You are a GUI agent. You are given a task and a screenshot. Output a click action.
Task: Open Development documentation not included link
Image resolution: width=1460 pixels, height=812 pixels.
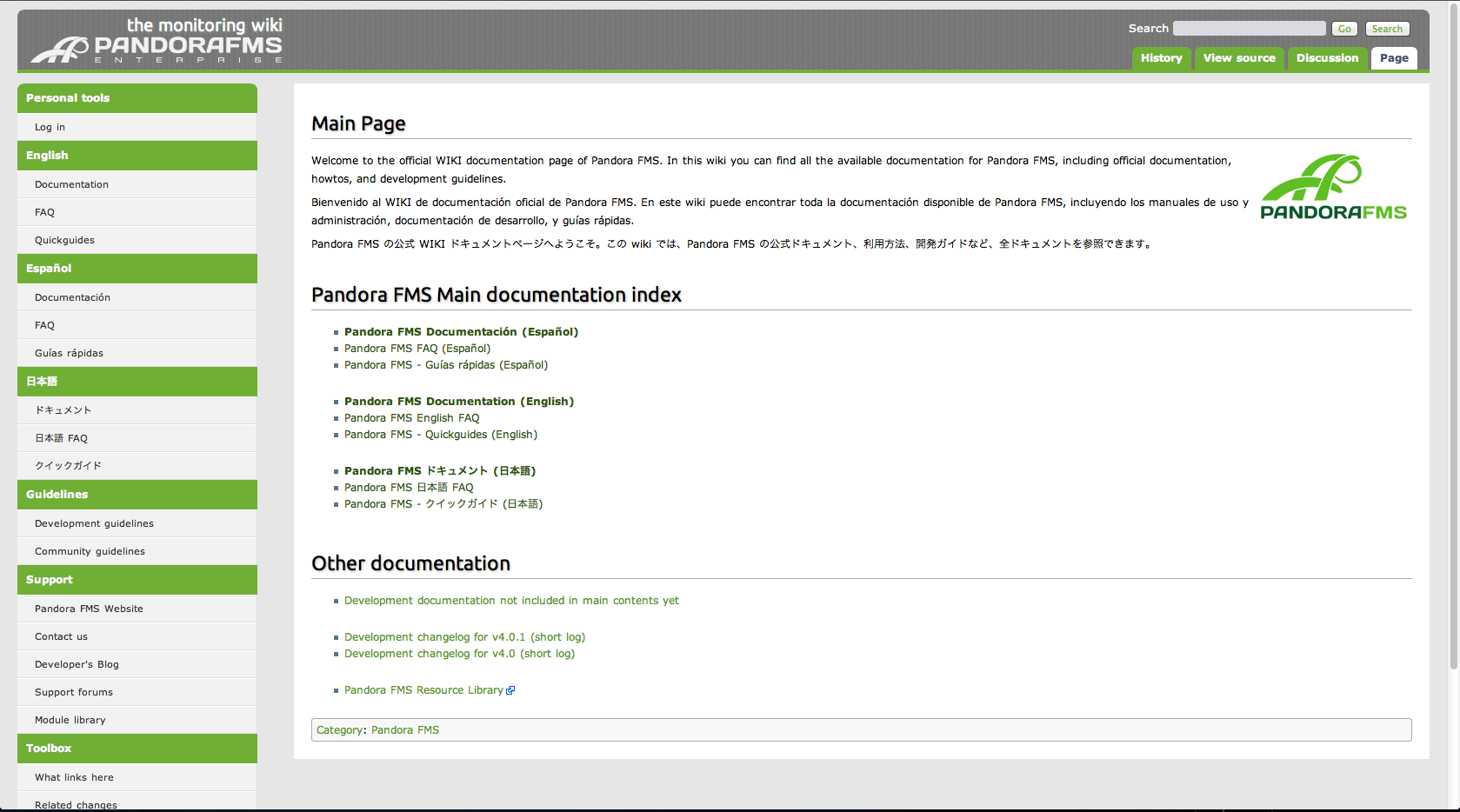511,601
